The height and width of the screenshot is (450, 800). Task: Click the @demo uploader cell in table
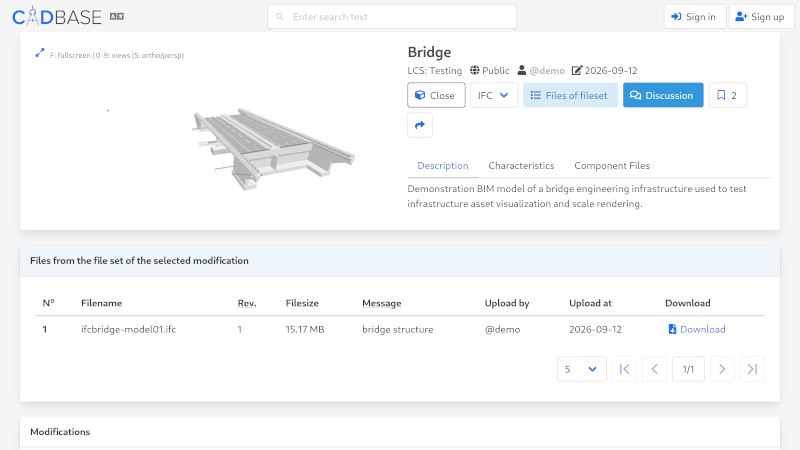pos(503,329)
